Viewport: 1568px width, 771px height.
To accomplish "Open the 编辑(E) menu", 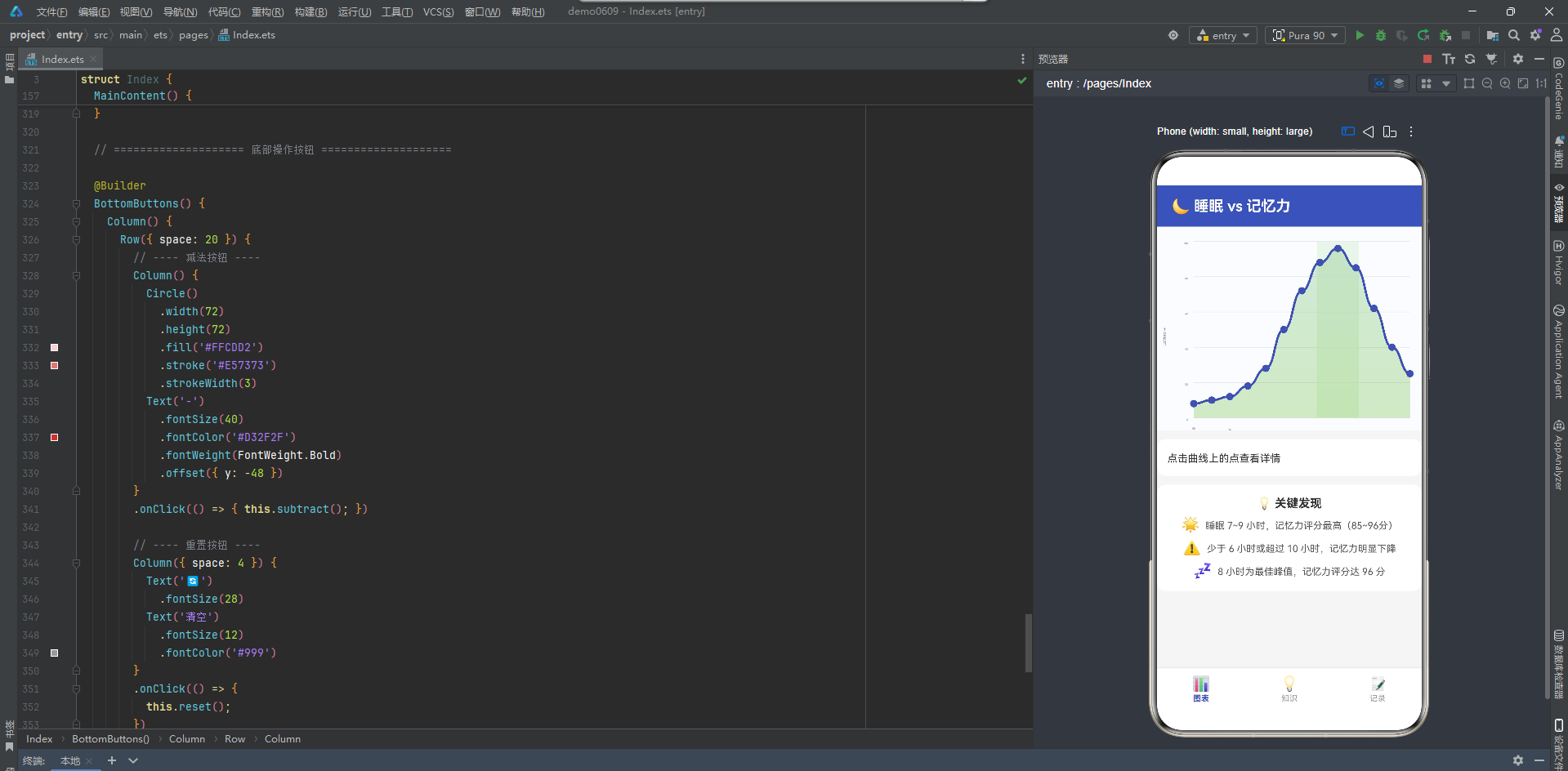I will click(94, 12).
